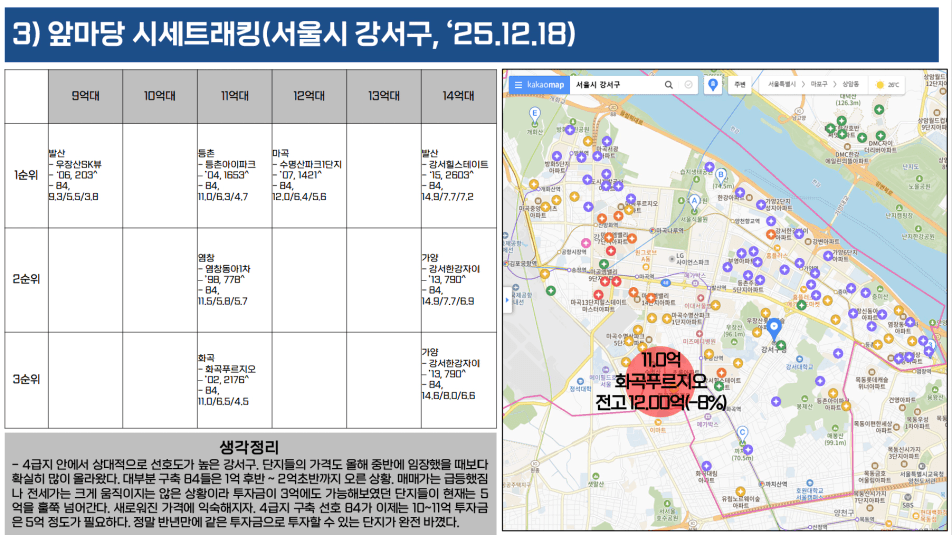Click the 강서대학교 label on the map
The width and height of the screenshot is (952, 535).
point(799,367)
